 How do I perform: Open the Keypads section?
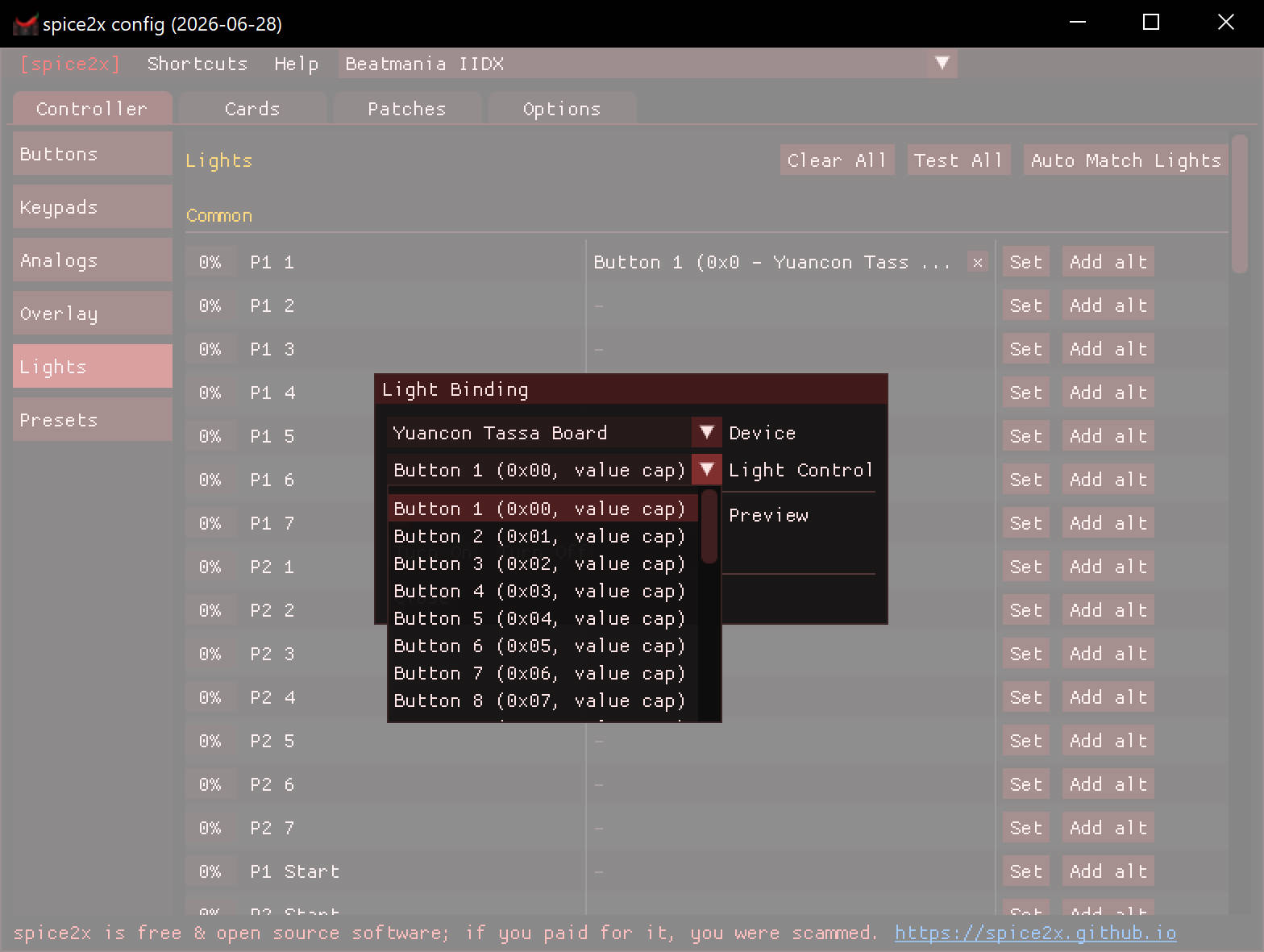pyautogui.click(x=93, y=206)
